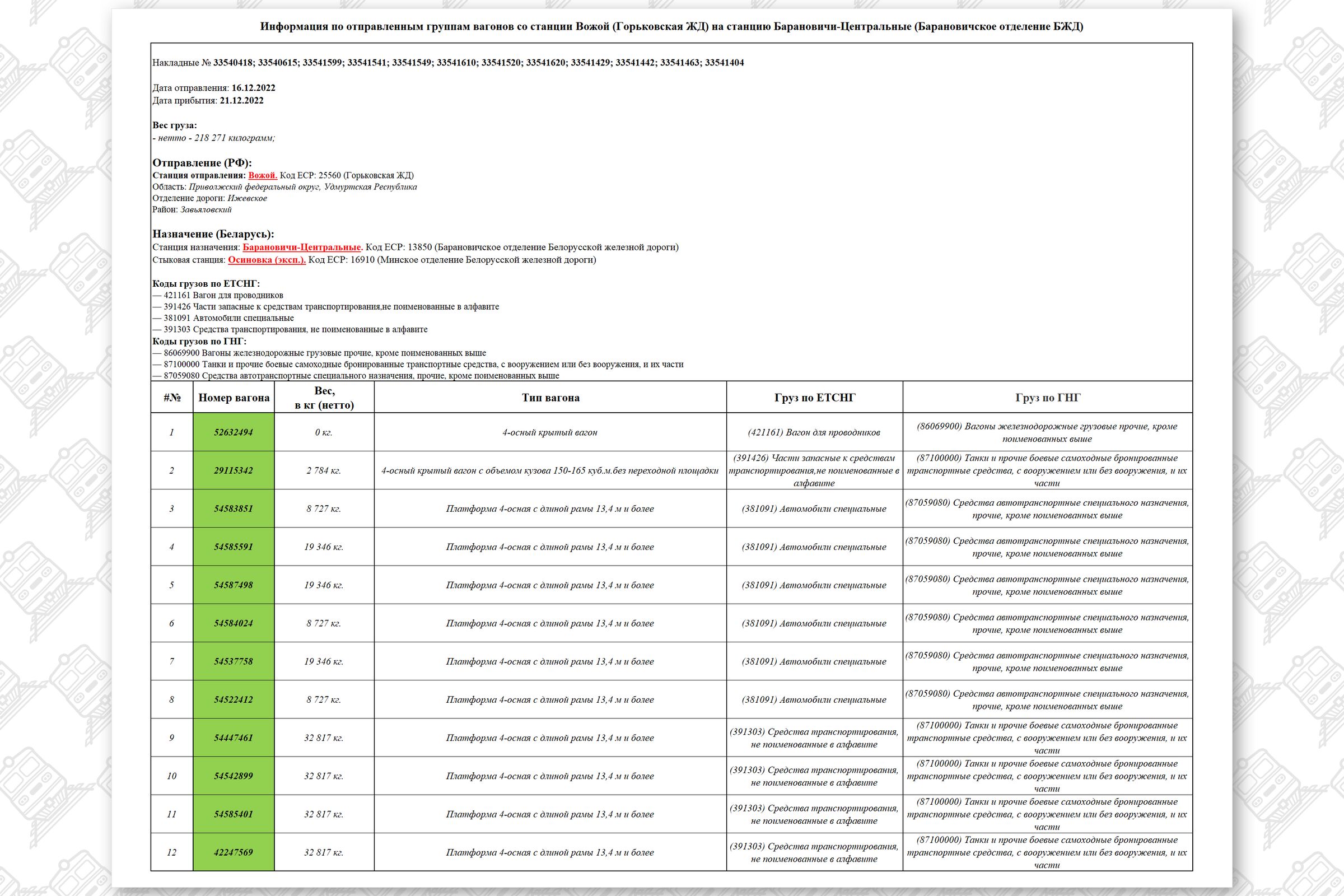Click the arrival date 21.12.2022
The height and width of the screenshot is (896, 1344).
tap(242, 101)
